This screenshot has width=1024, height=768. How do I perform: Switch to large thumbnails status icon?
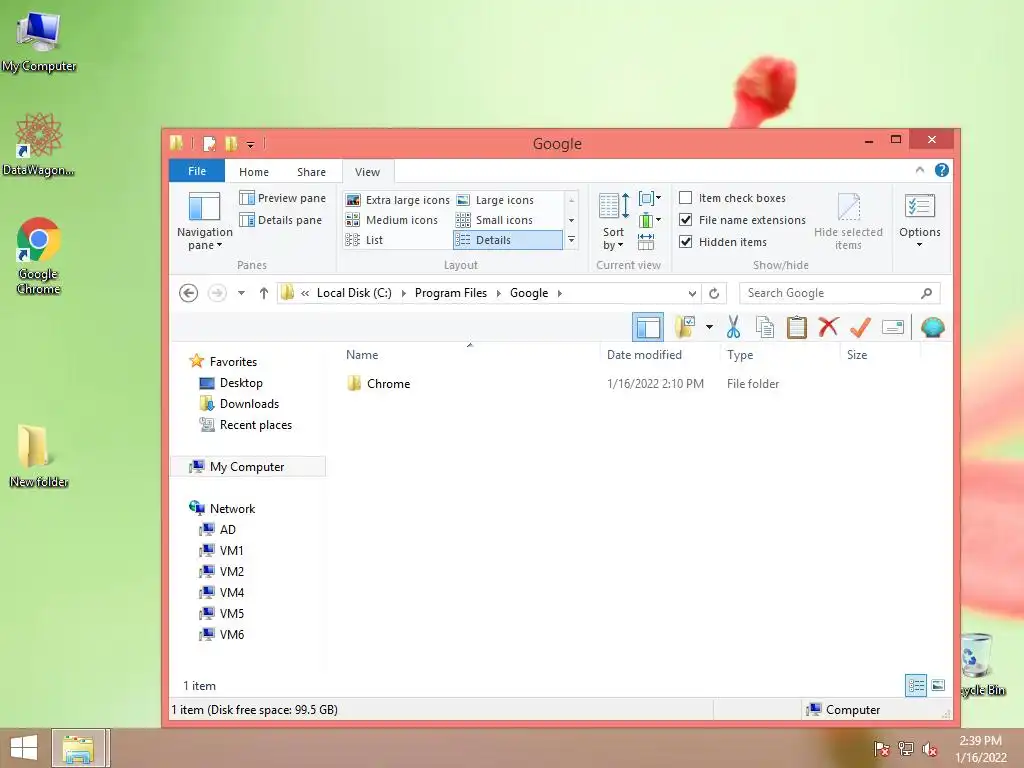coord(938,685)
